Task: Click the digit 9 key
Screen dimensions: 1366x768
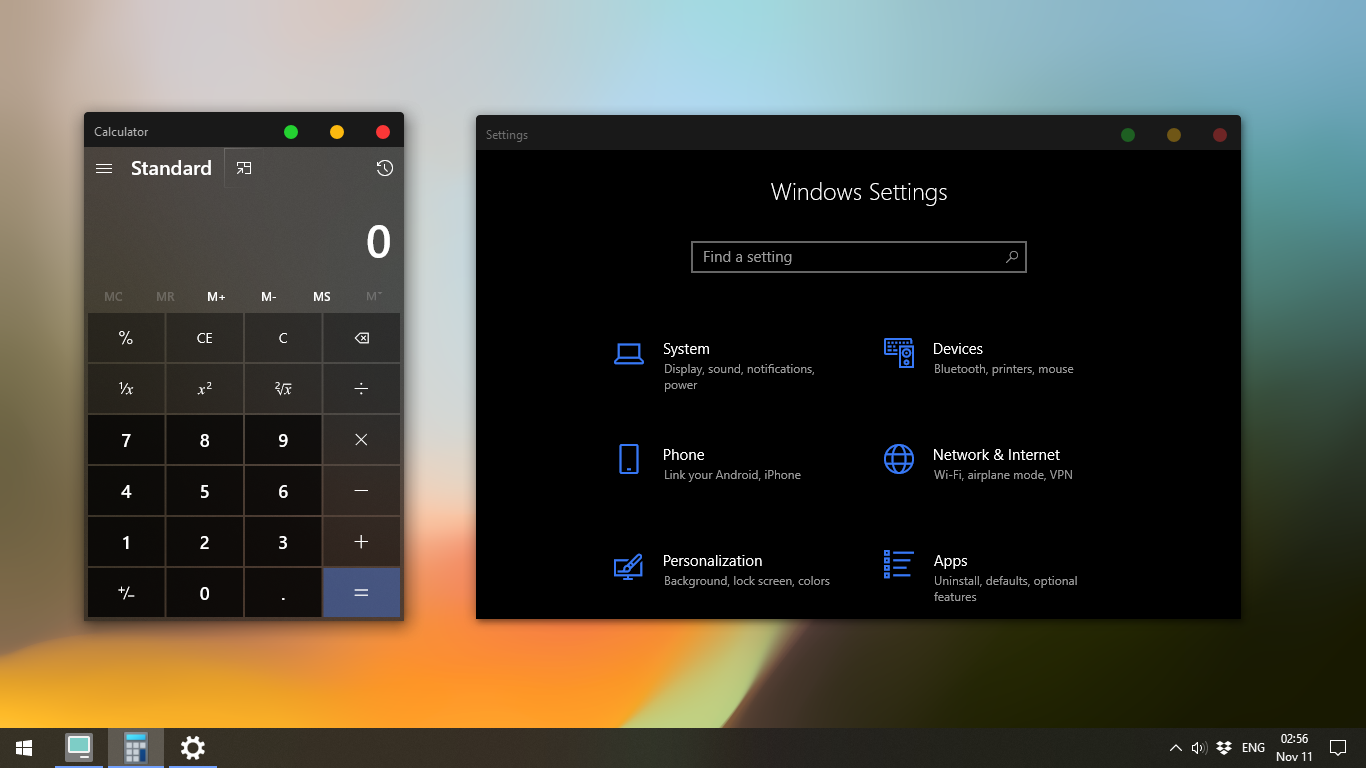Action: click(283, 440)
